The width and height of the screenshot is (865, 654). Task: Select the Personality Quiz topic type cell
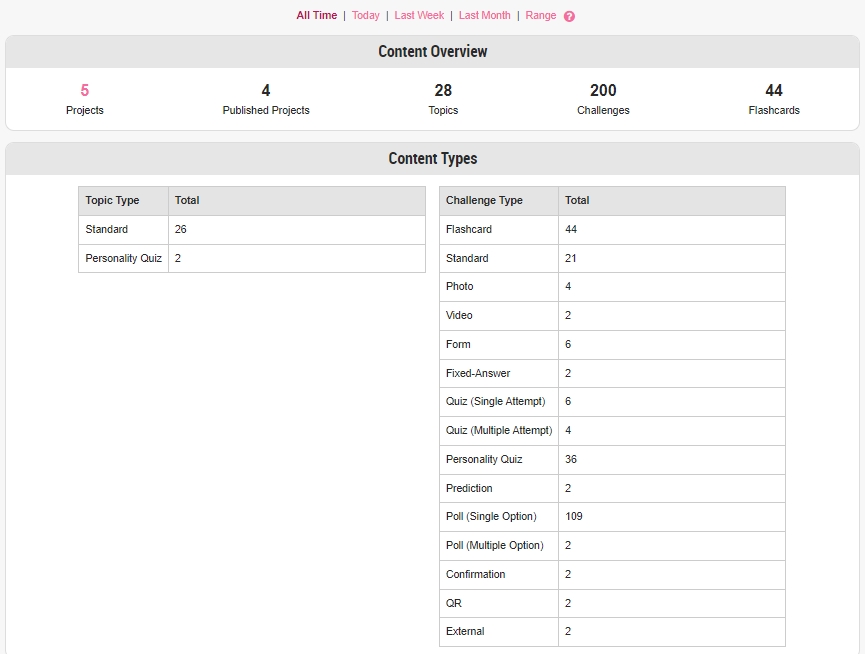coord(124,258)
